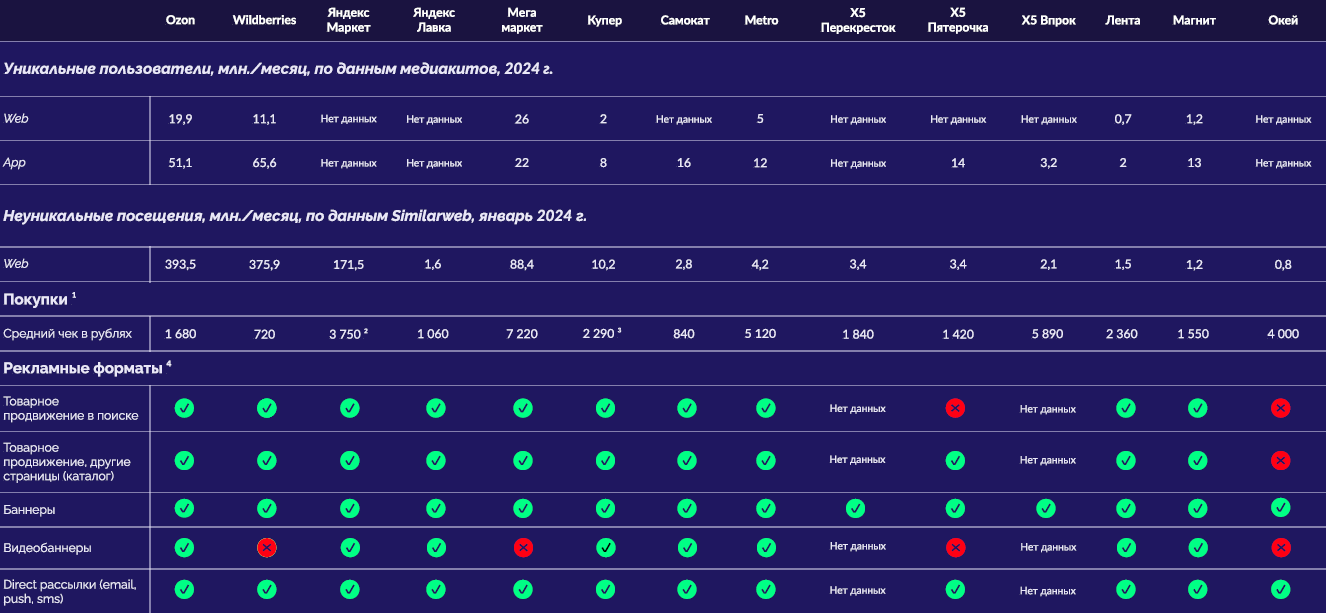Click Окей green check in Баннеры row
This screenshot has height=613, width=1326.
point(1281,508)
